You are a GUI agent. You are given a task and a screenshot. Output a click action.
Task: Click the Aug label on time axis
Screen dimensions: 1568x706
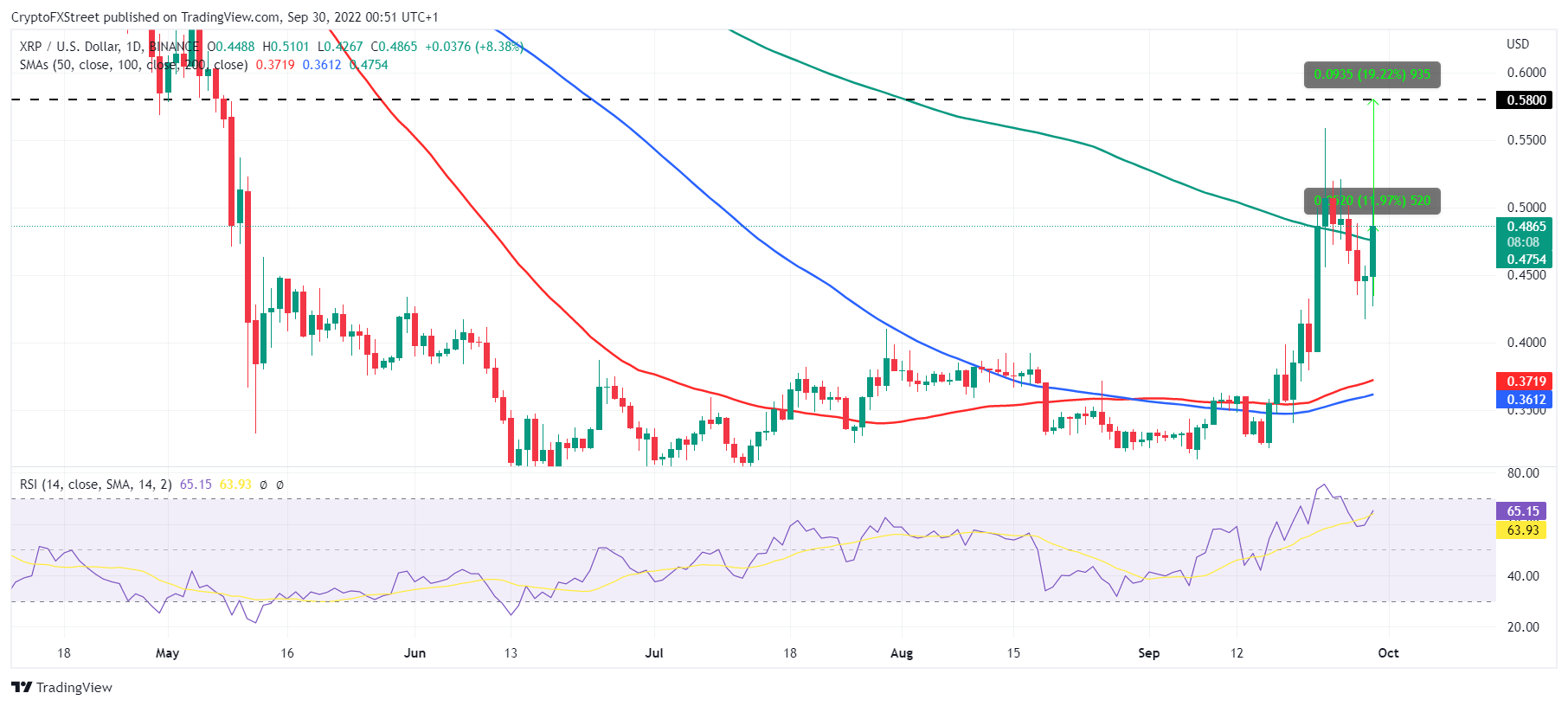[x=902, y=653]
